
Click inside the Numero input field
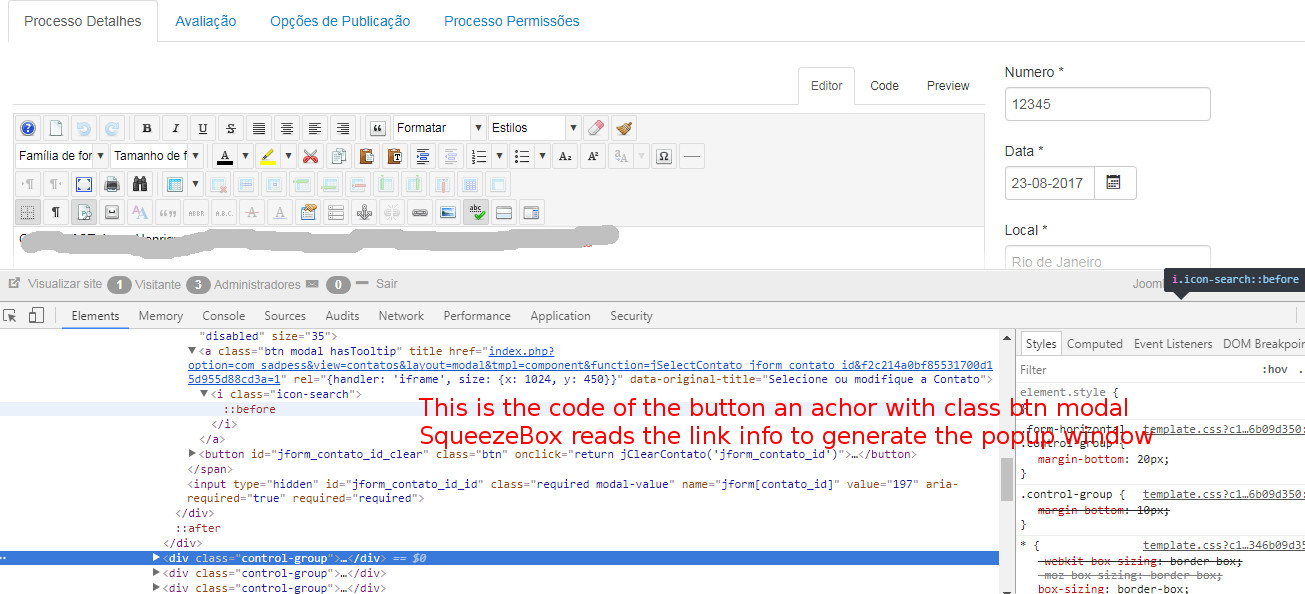[x=1107, y=103]
